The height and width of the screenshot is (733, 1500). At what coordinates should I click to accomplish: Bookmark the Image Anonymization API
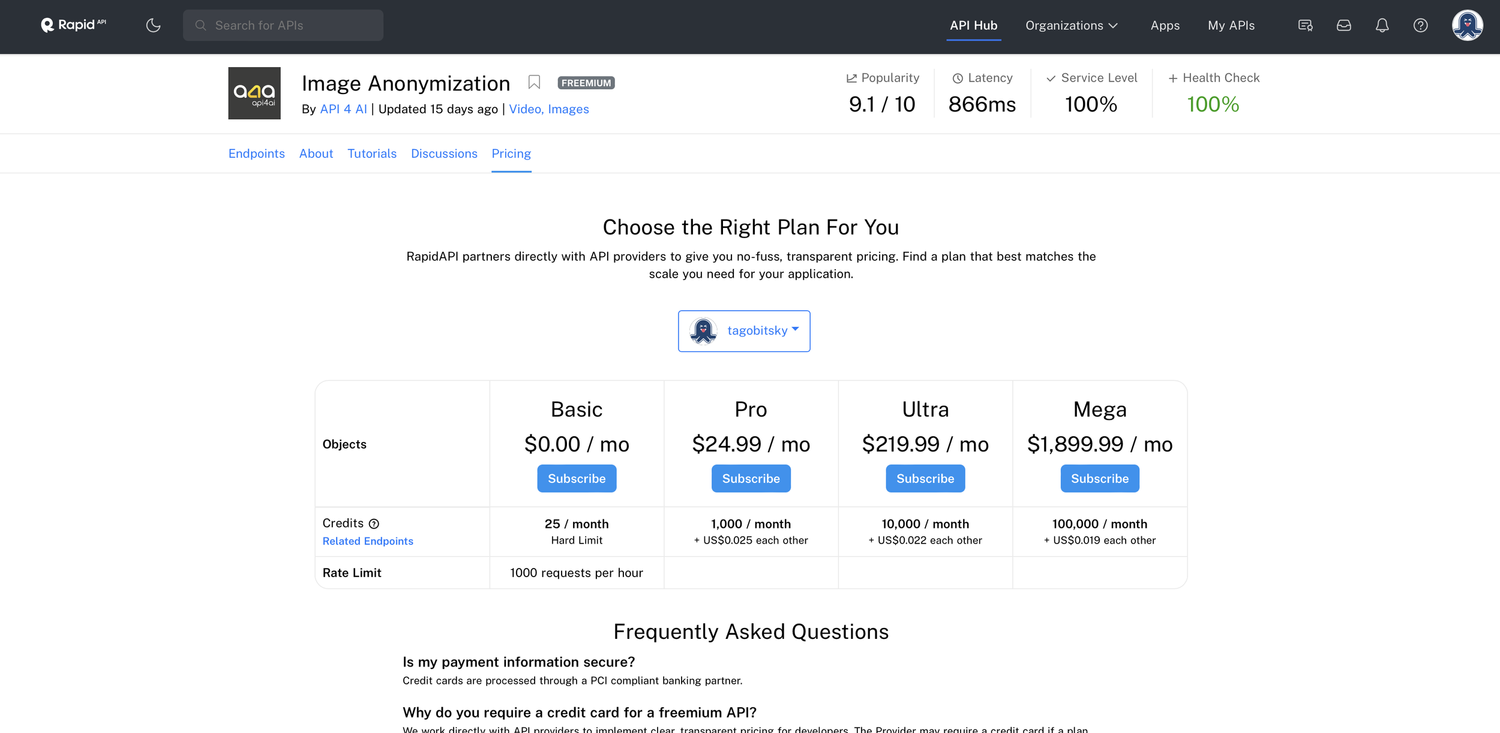coord(534,83)
